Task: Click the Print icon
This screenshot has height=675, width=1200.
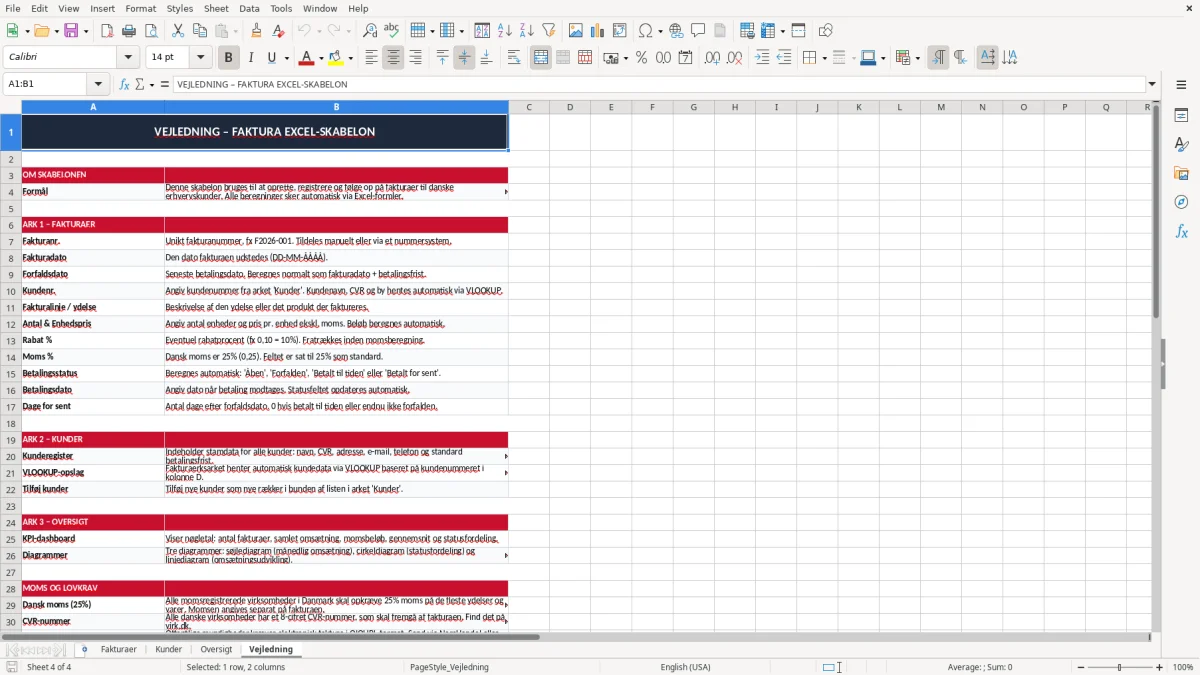Action: pos(129,31)
